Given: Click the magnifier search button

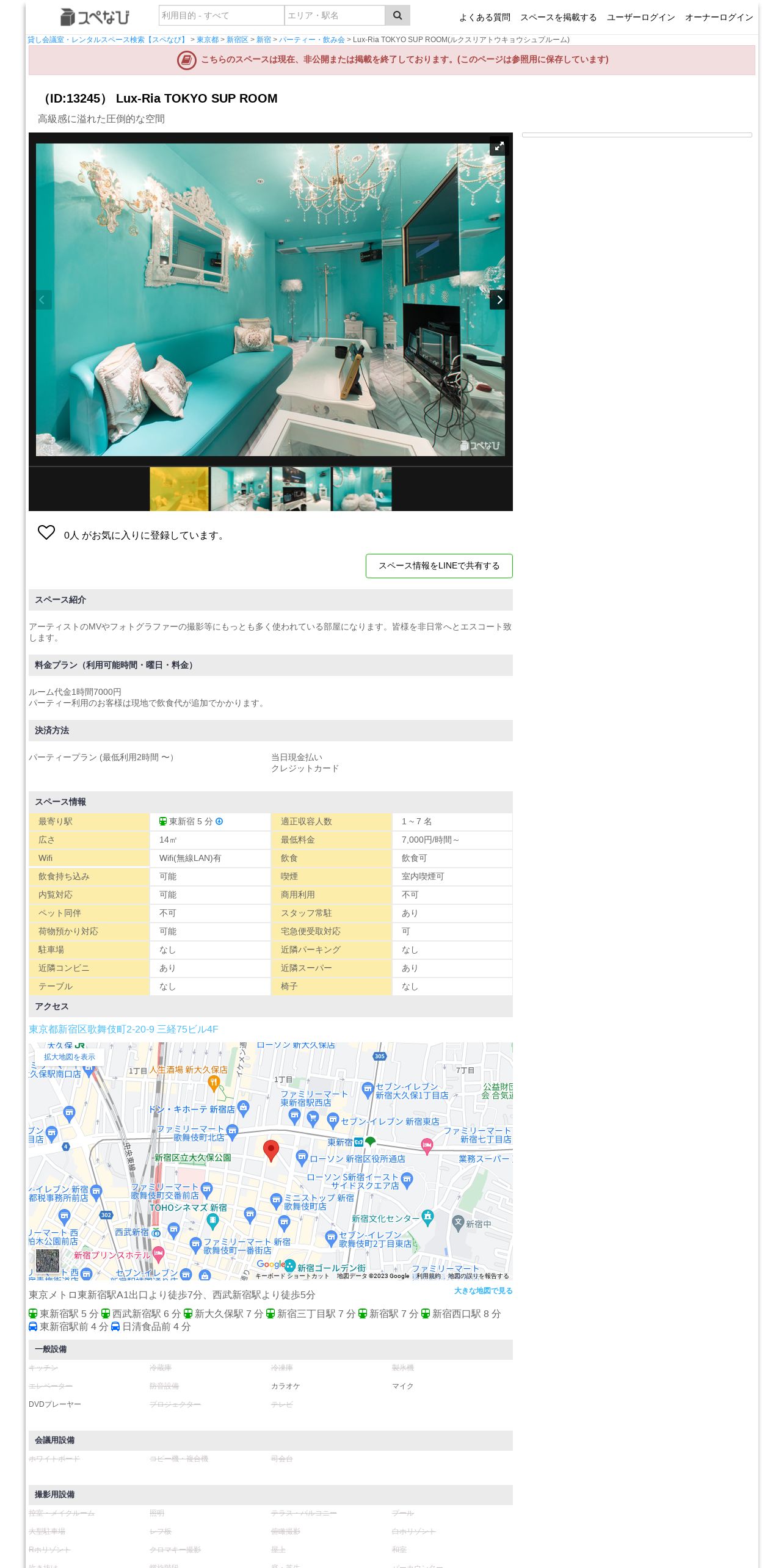Looking at the screenshot, I should tap(397, 15).
